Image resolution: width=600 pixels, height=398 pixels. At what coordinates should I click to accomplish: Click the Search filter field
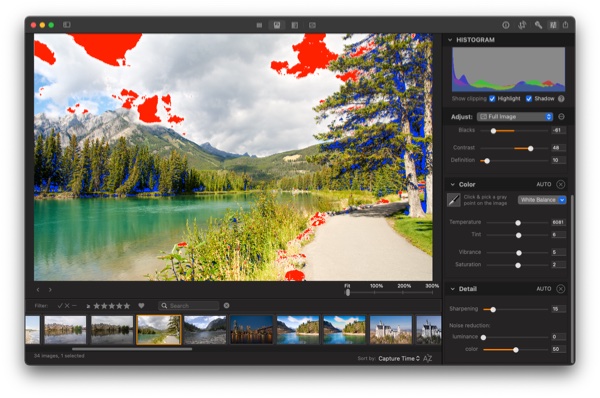point(189,306)
